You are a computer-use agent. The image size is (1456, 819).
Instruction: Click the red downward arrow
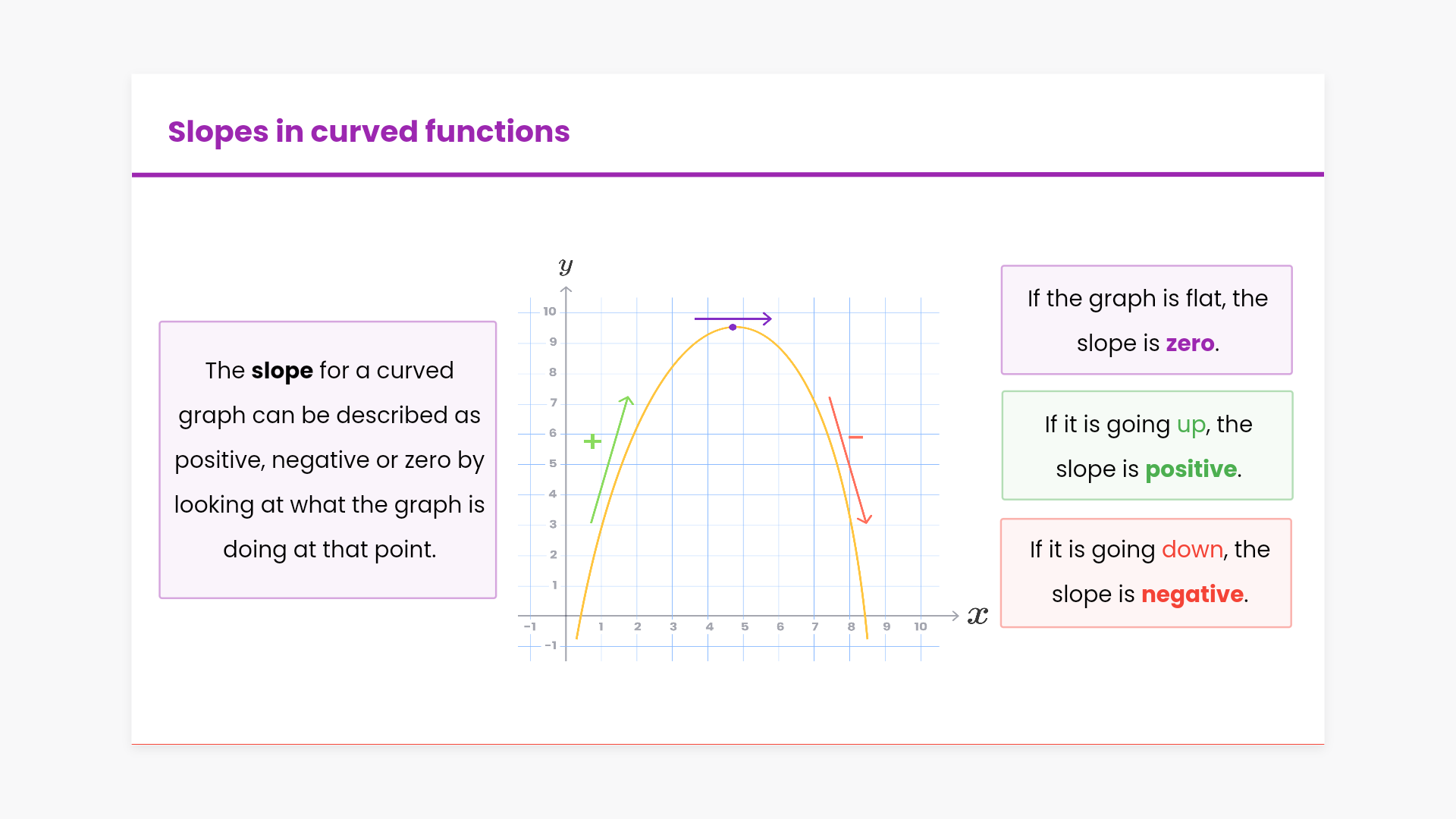849,460
